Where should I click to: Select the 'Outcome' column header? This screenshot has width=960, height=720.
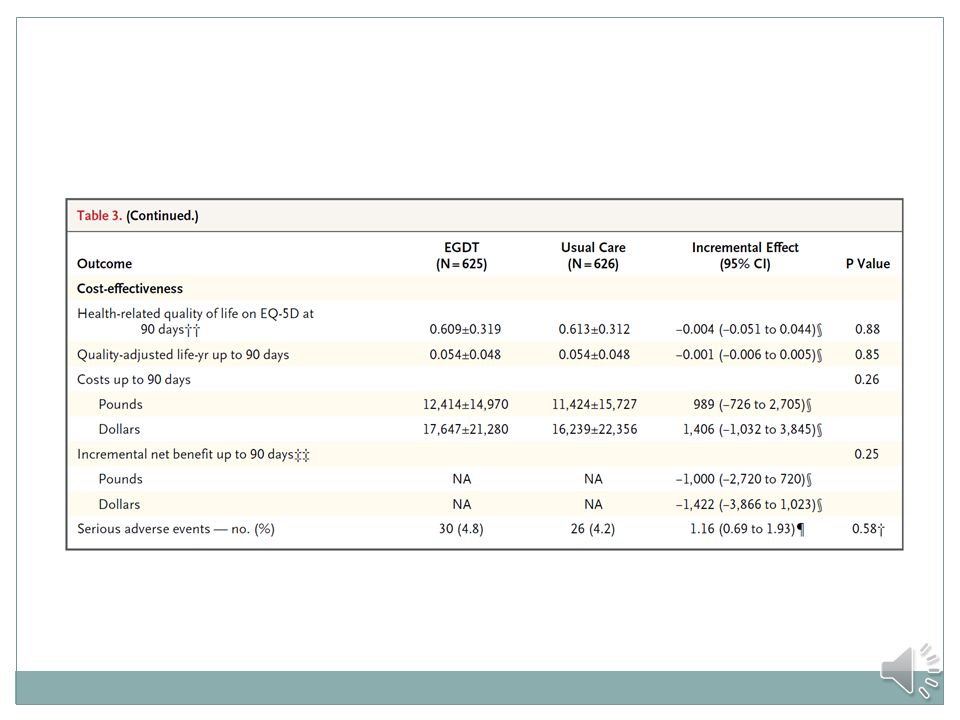pos(104,264)
